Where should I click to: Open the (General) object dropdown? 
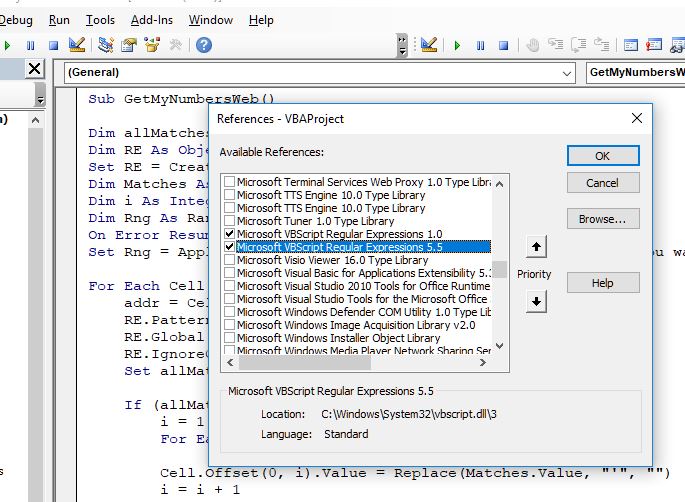pos(567,73)
